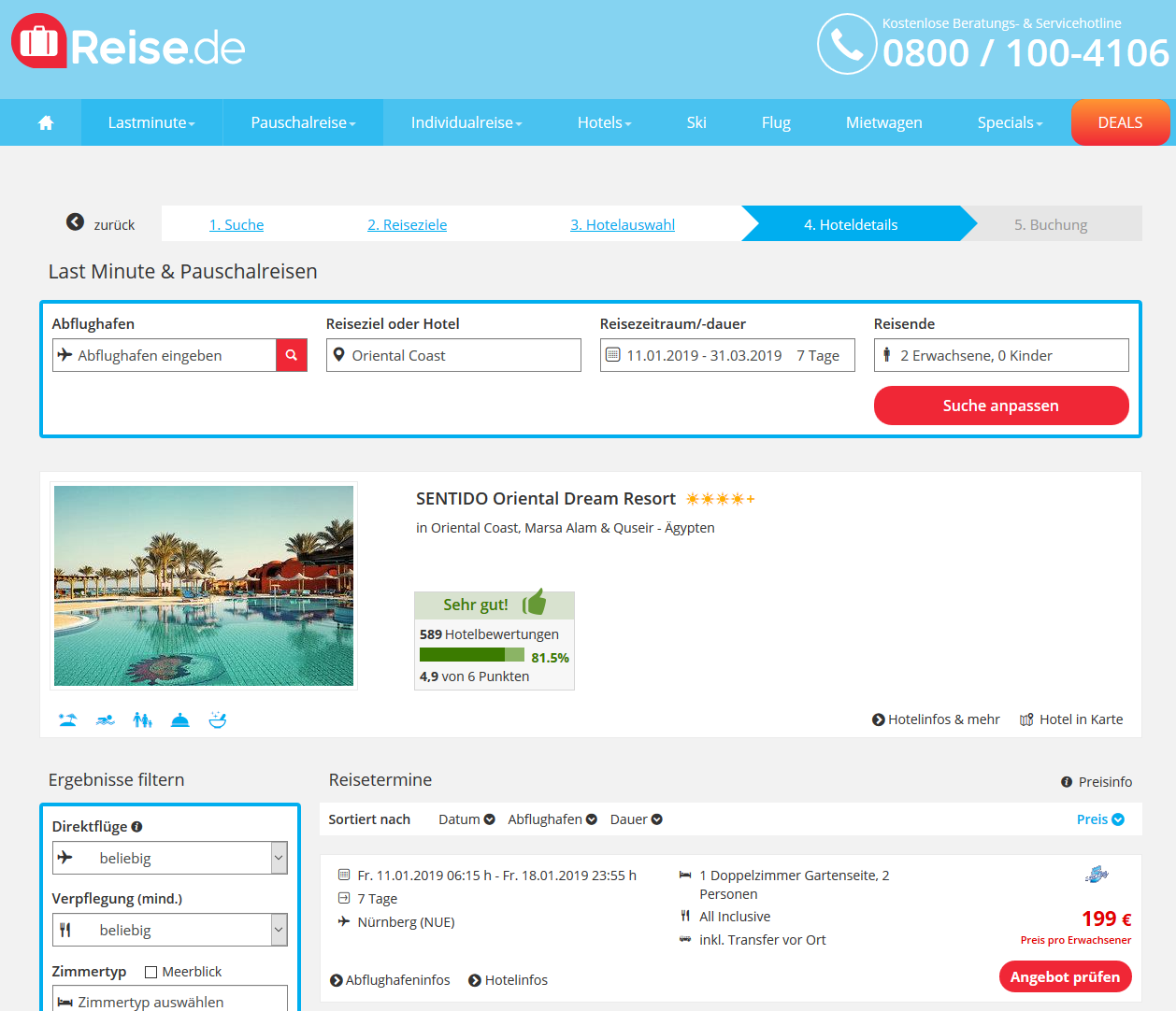The image size is (1176, 1011).
Task: Click the beach amenity icon
Action: tap(67, 719)
